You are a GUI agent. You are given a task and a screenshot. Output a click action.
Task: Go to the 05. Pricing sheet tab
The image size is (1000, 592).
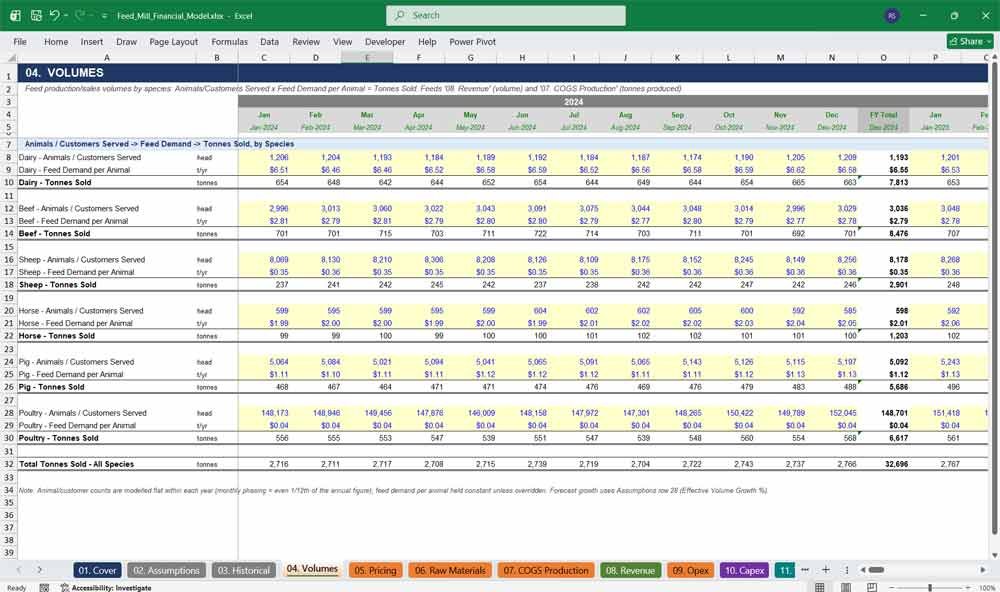click(376, 570)
